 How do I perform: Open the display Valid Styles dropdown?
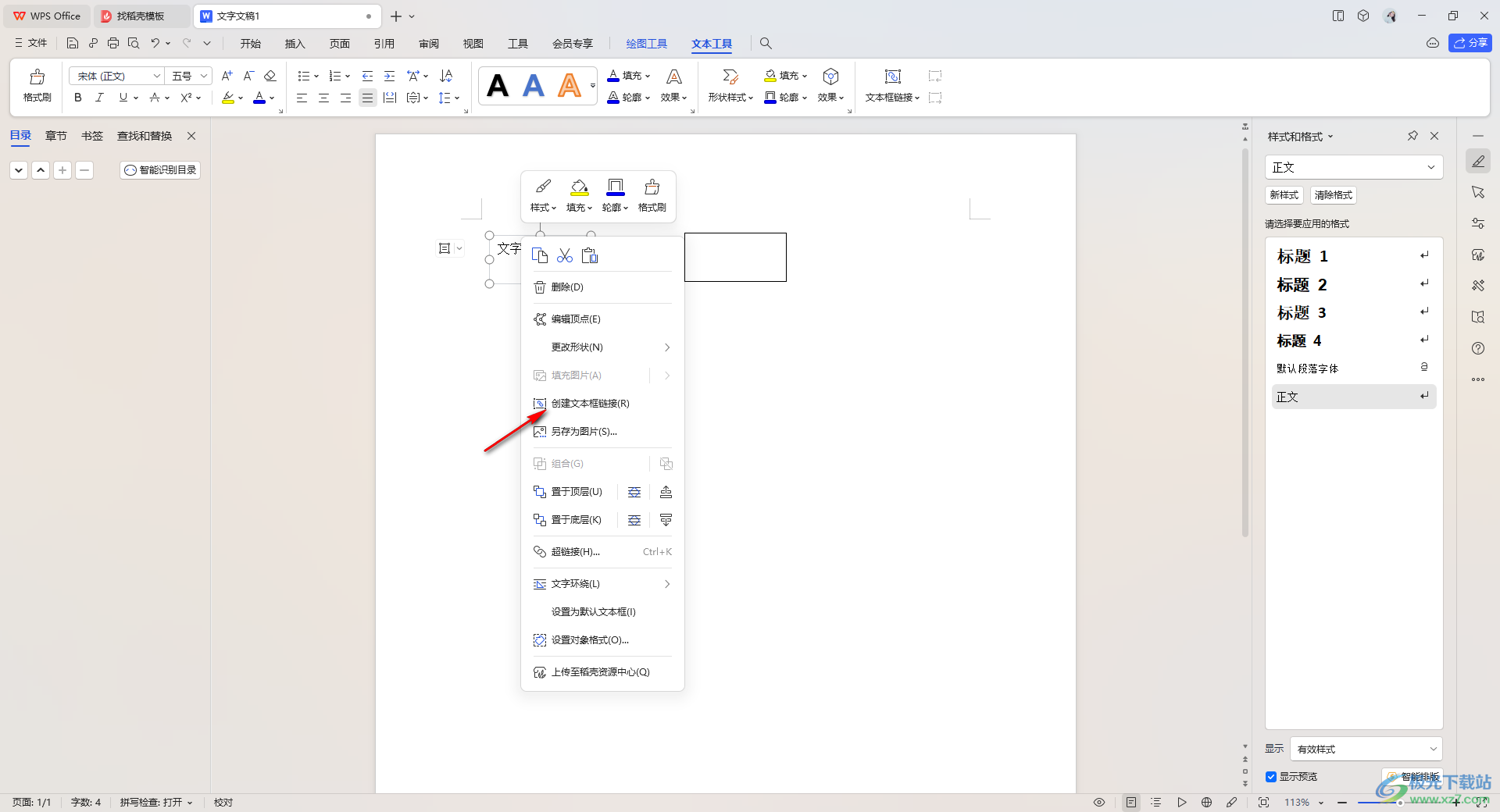[1366, 749]
